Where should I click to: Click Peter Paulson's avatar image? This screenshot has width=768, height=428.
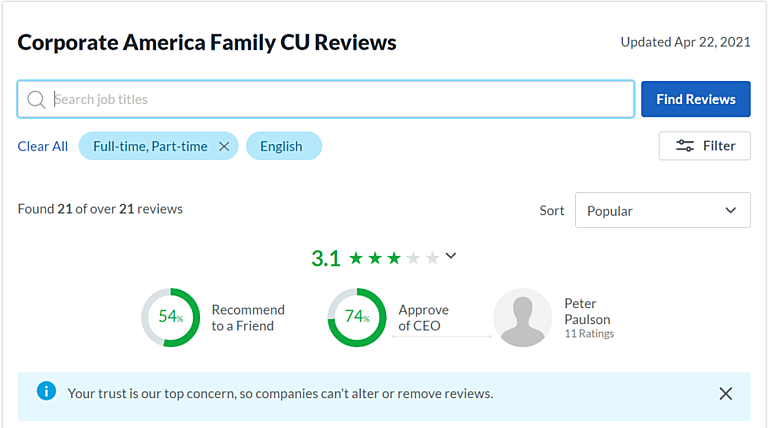[522, 318]
